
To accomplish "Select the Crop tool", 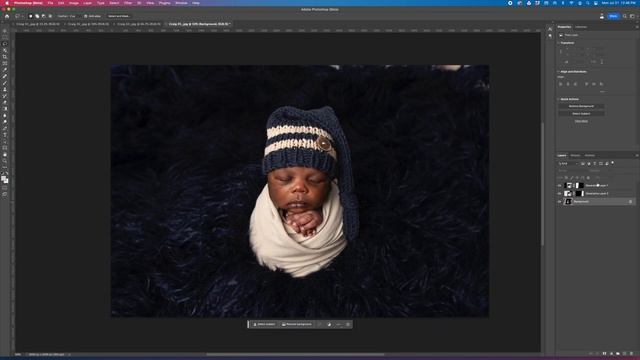I will (x=5, y=57).
